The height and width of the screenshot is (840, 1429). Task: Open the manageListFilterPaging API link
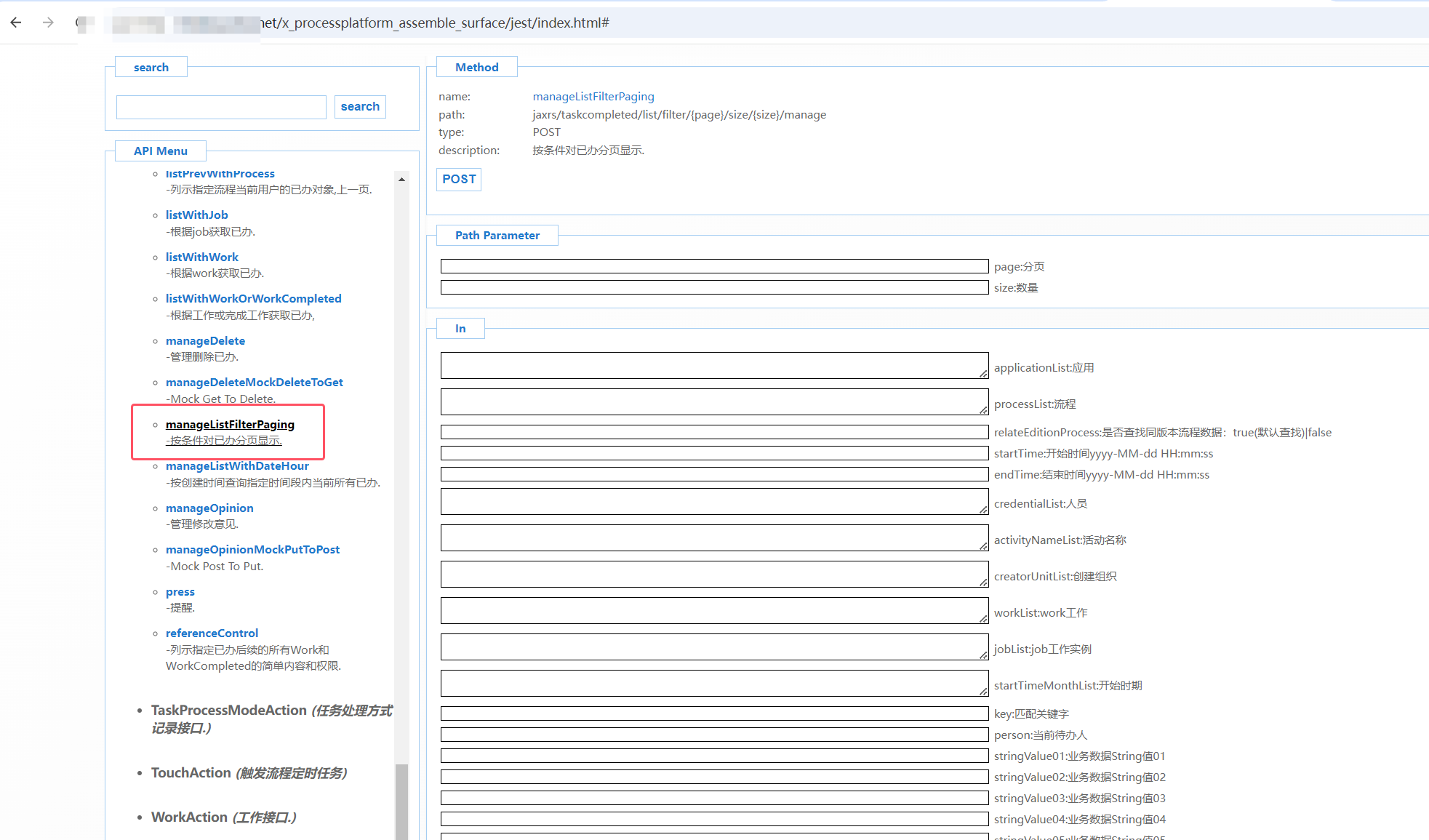230,424
